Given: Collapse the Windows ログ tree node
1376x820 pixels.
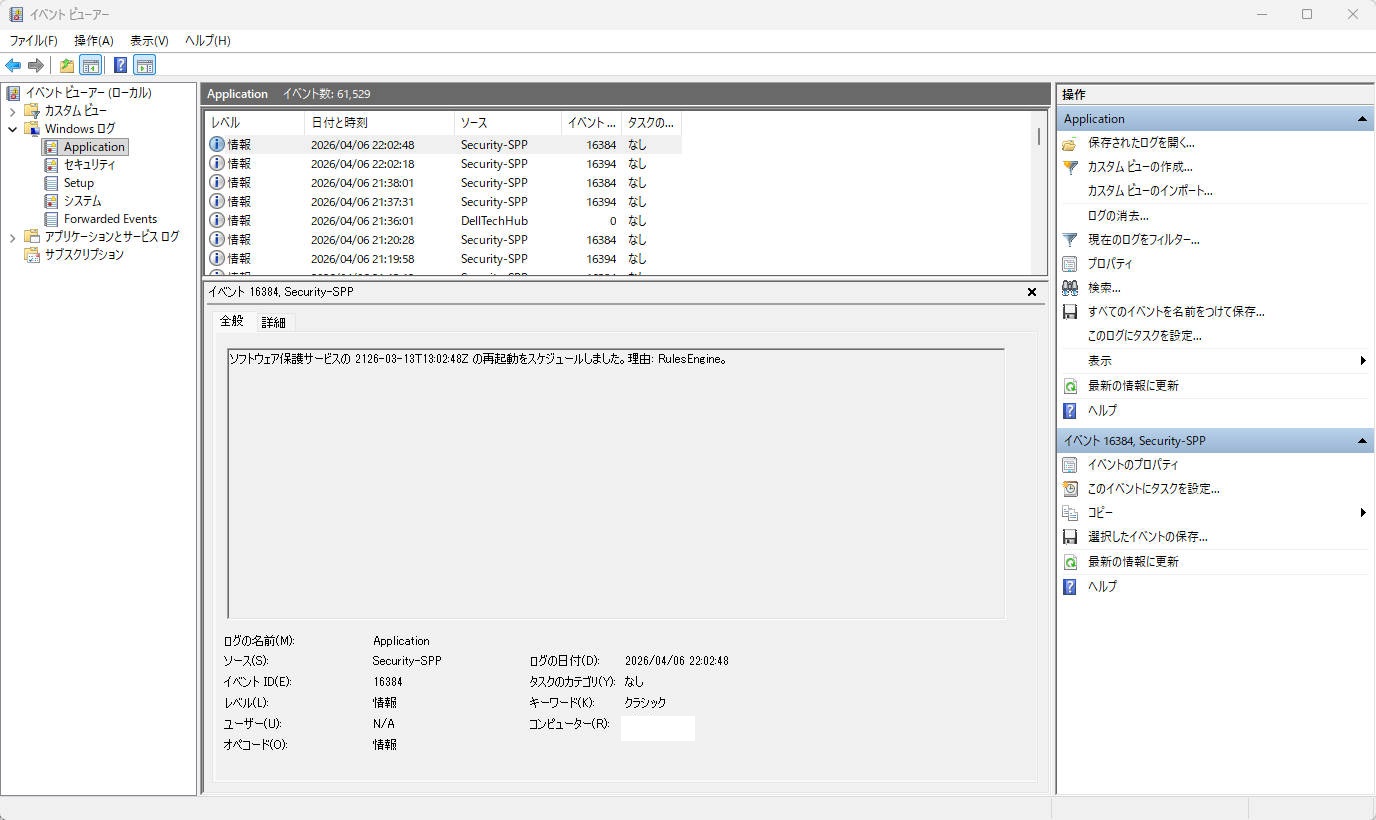Looking at the screenshot, I should pyautogui.click(x=13, y=129).
